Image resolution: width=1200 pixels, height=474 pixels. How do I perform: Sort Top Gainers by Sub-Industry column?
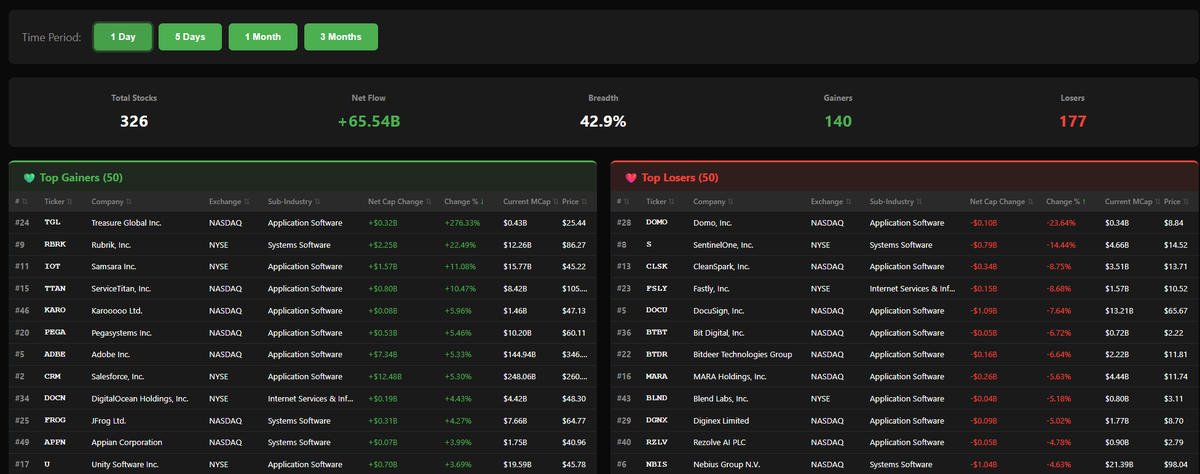click(x=294, y=201)
